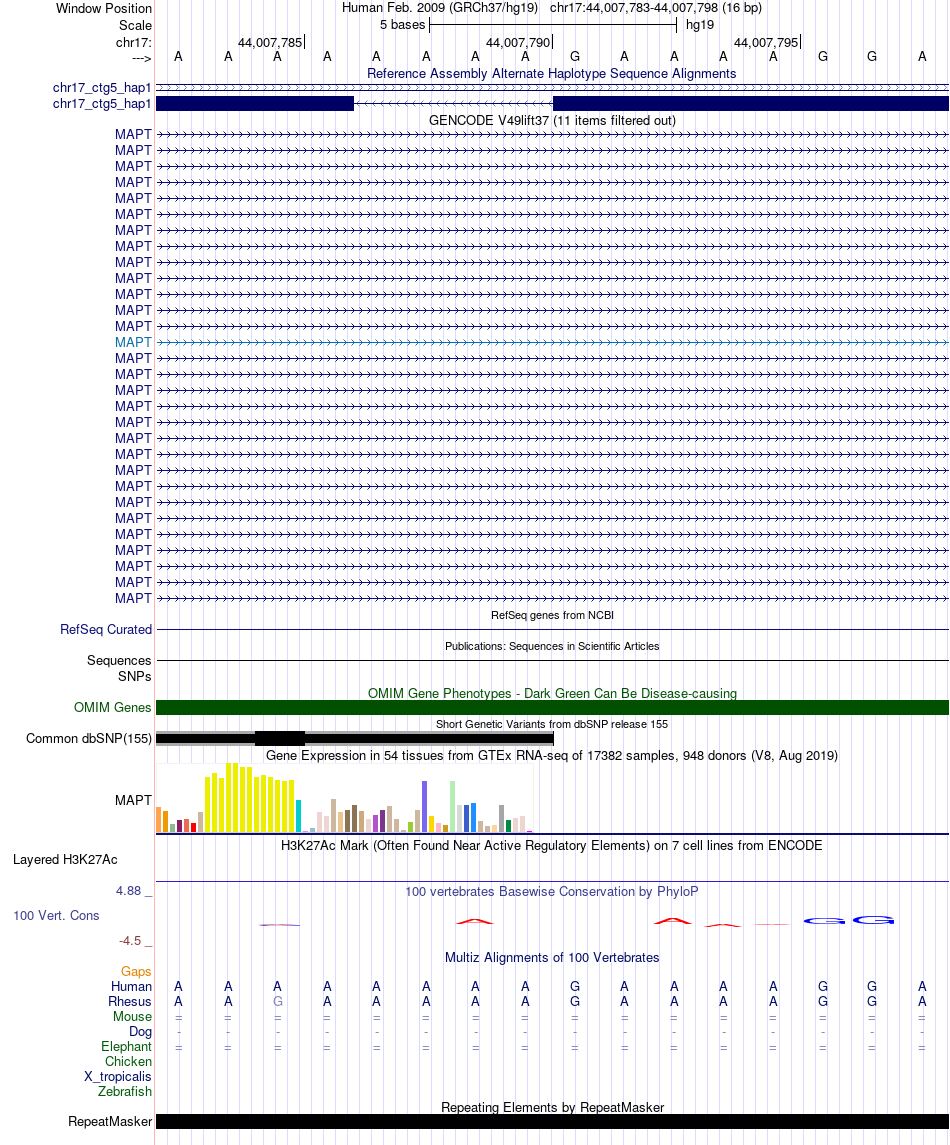The image size is (950, 1145).
Task: Click the dark green OMIM gene bar
Action: (x=553, y=708)
